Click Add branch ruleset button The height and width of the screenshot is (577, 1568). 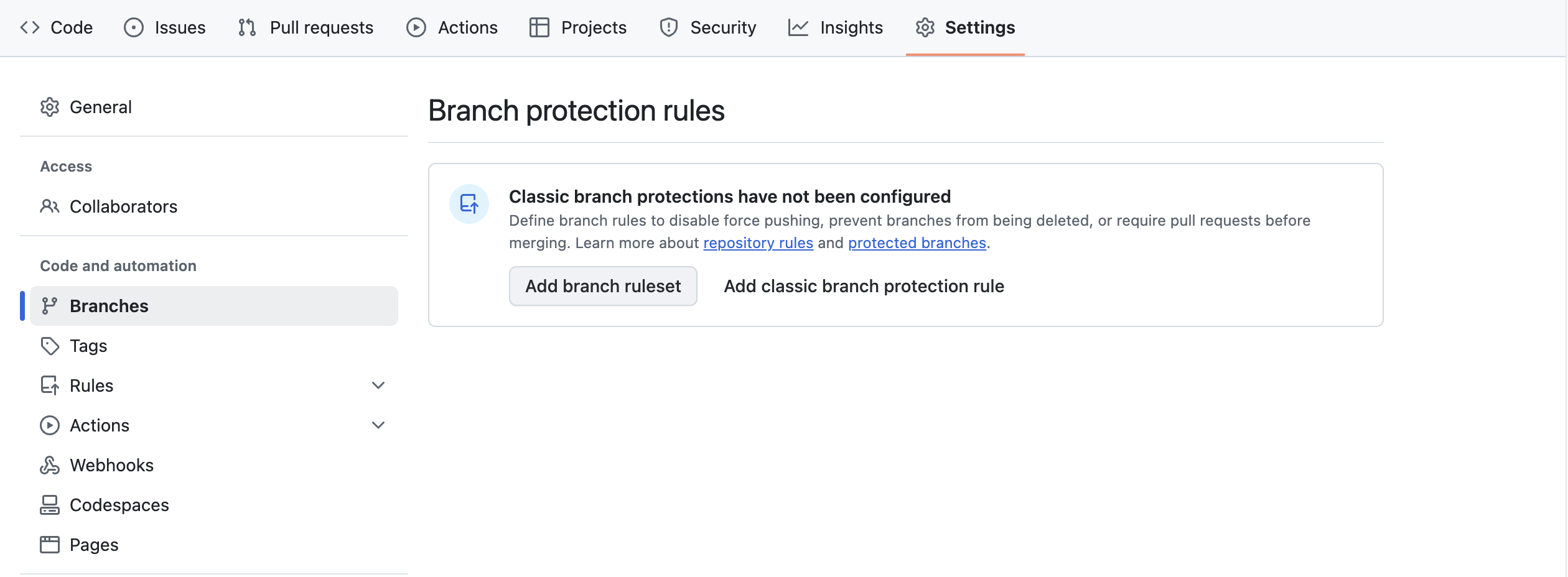pos(602,286)
